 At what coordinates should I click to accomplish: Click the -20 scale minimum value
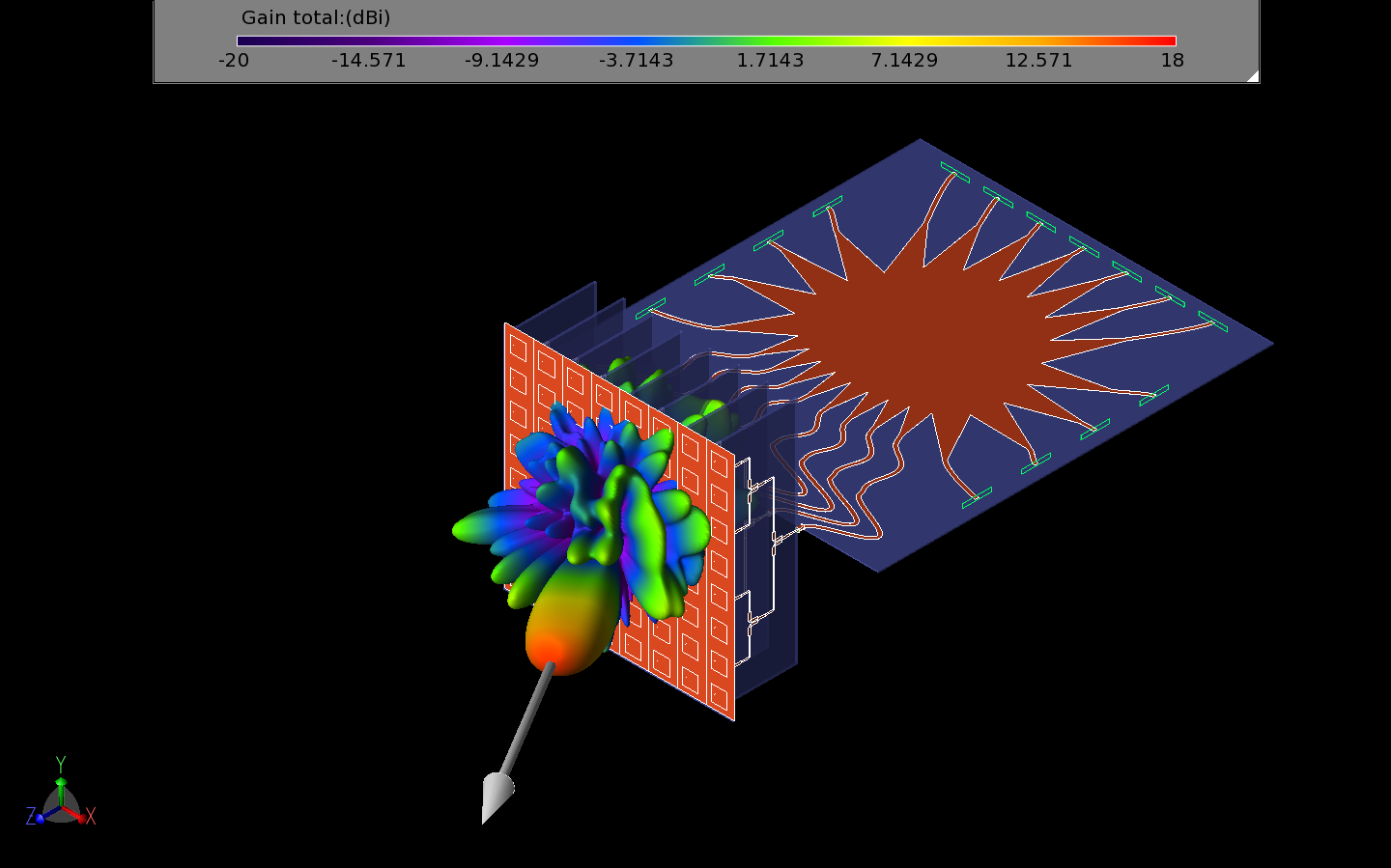point(234,60)
